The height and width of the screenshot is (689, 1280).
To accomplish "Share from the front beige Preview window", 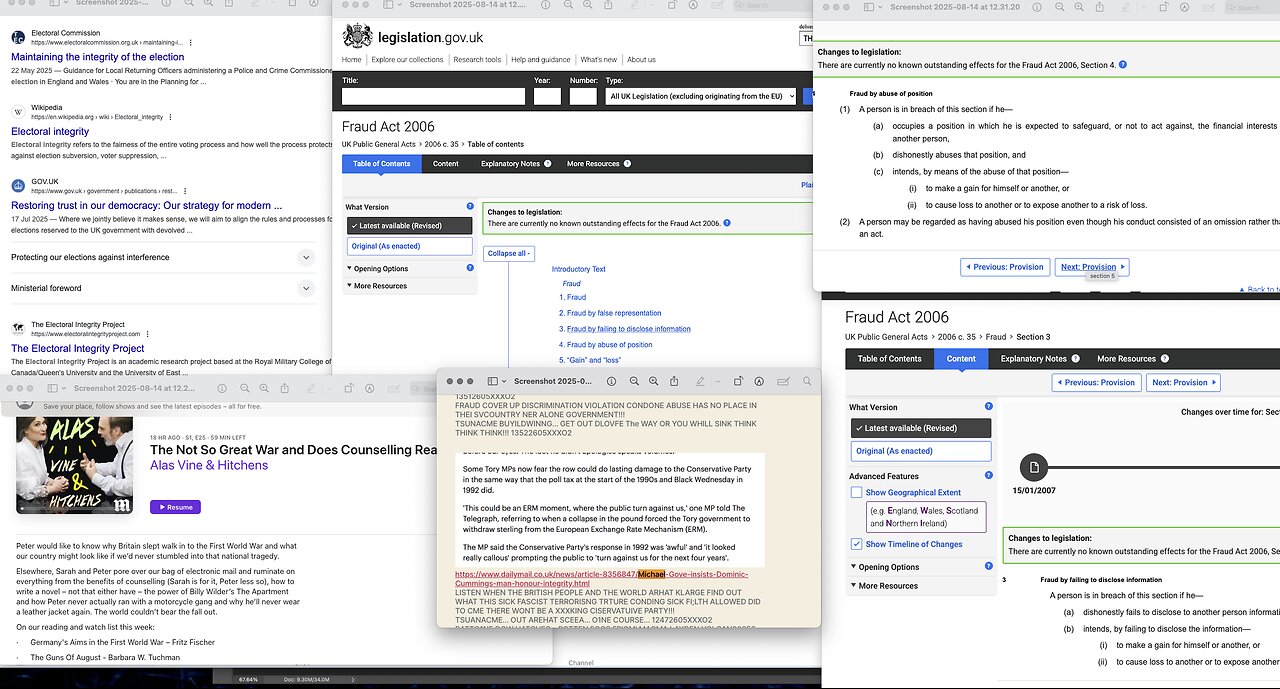I will [674, 382].
